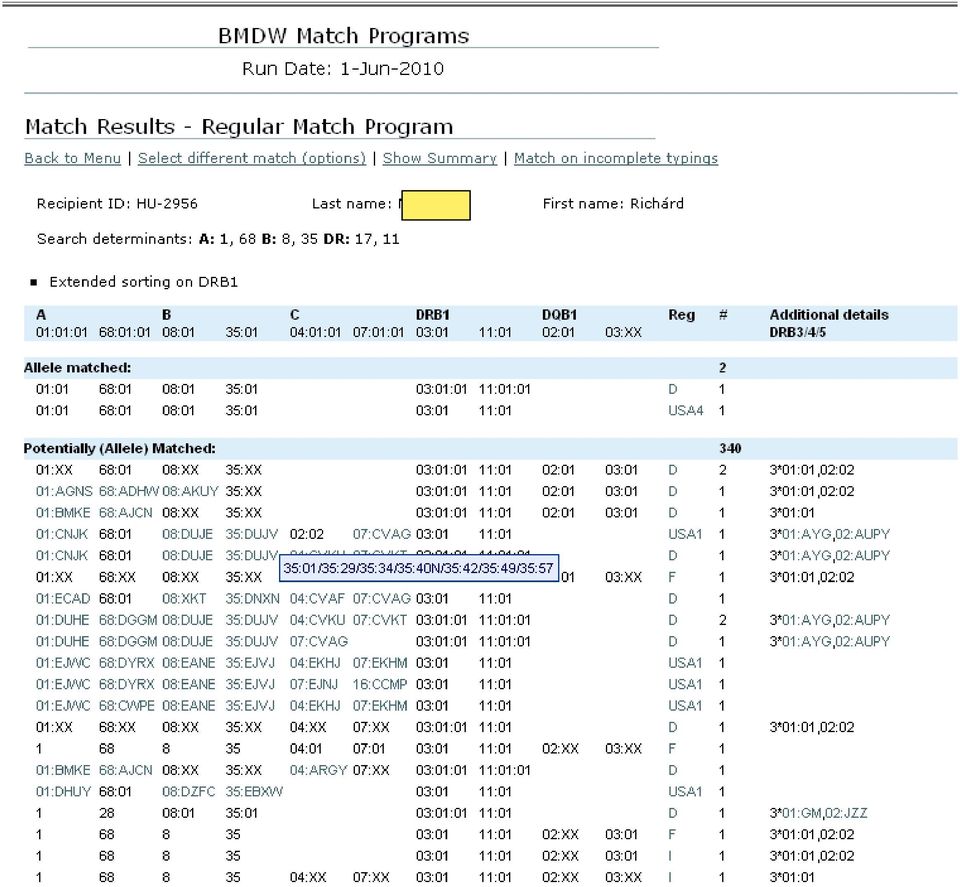Click the 68:01:01 header A allele
The width and height of the screenshot is (960, 887).
(124, 332)
